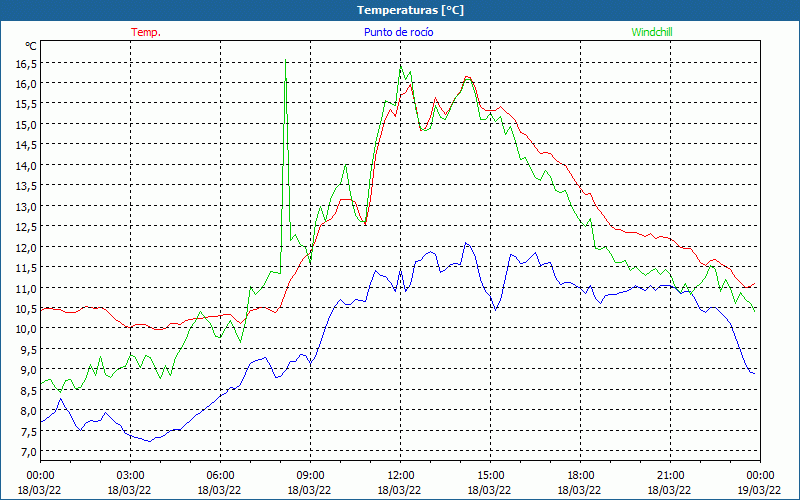Screen dimensions: 800x500
Task: Click the 9,5 y-axis value
Action: pyautogui.click(x=29, y=349)
